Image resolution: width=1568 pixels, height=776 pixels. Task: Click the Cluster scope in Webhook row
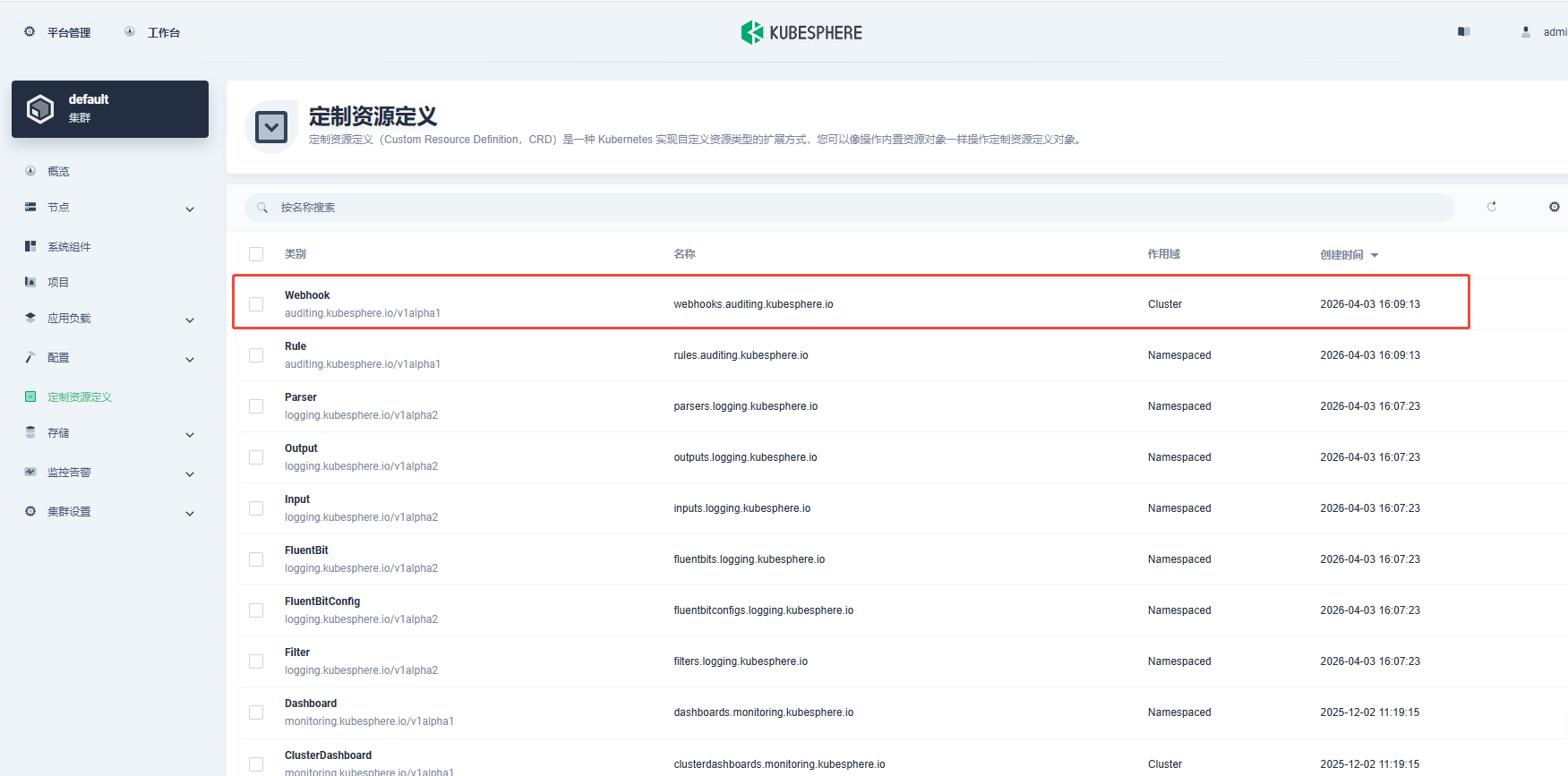(x=1165, y=304)
